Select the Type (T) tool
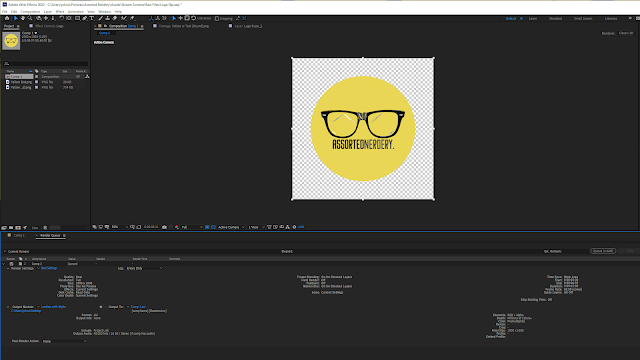The image size is (640, 360). [x=92, y=18]
